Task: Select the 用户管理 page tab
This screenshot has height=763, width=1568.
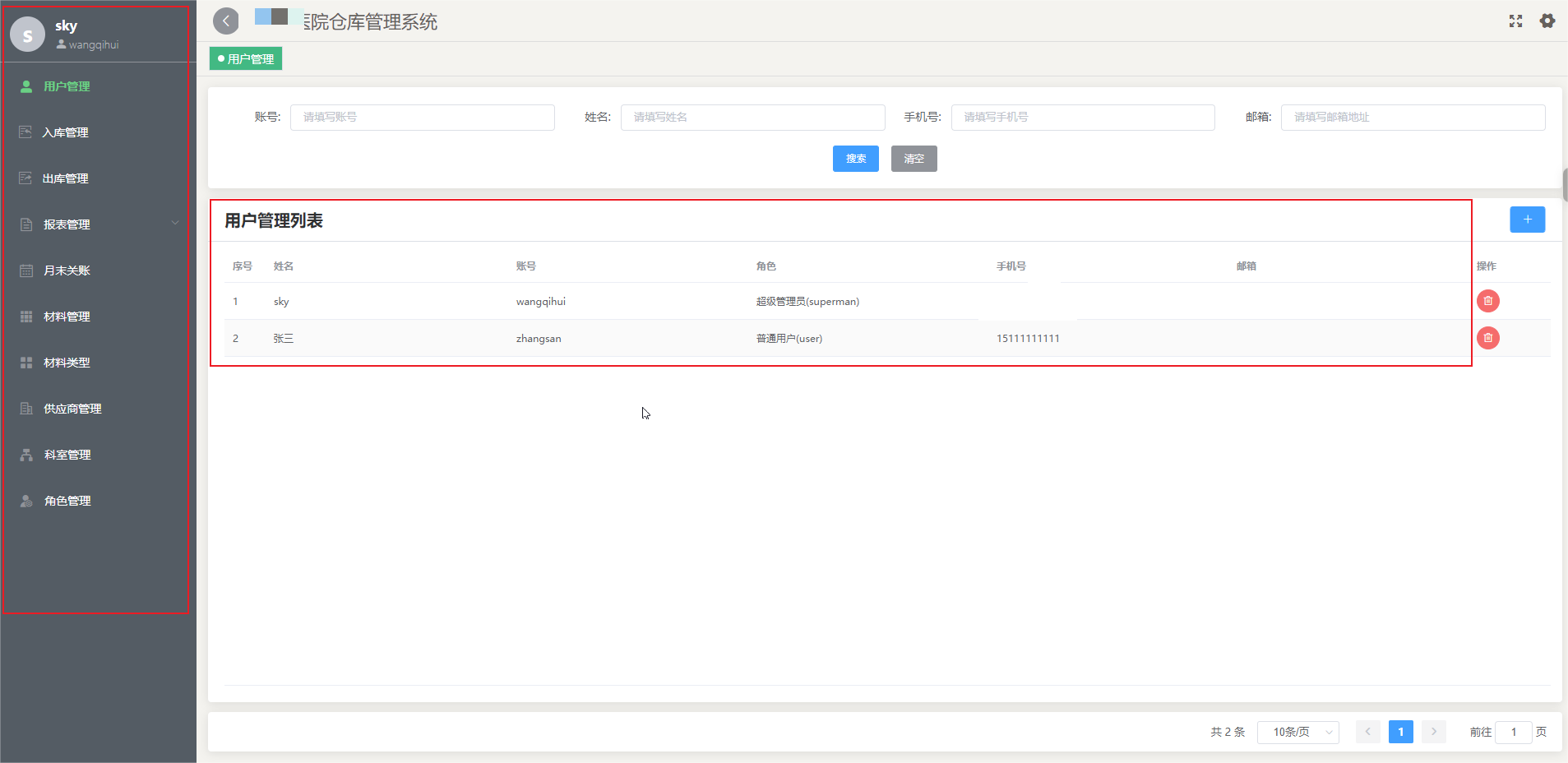Action: tap(246, 59)
